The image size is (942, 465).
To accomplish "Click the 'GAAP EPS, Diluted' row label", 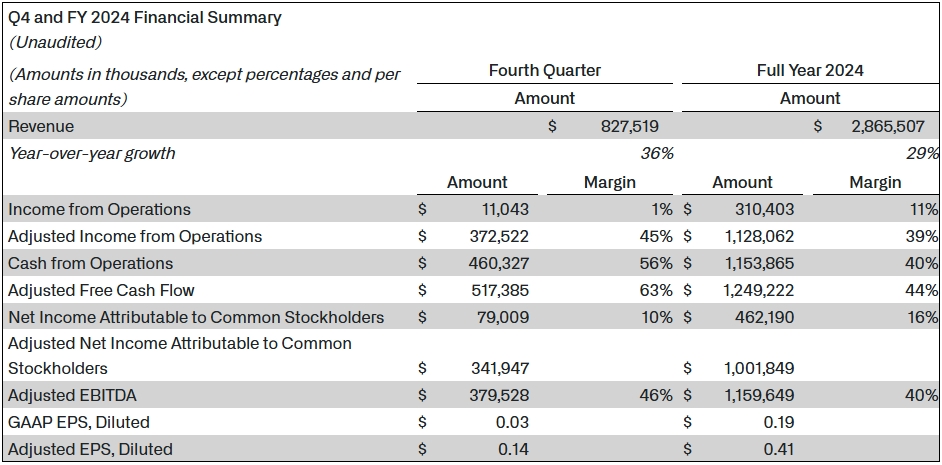I will pos(78,422).
